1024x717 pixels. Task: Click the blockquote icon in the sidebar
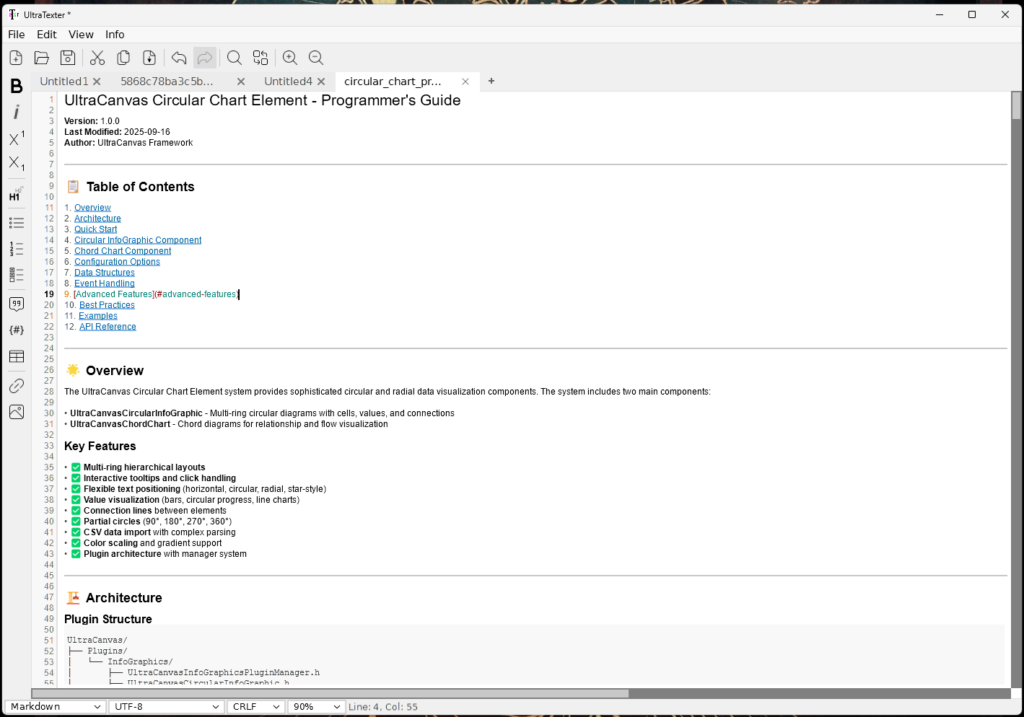(x=16, y=304)
